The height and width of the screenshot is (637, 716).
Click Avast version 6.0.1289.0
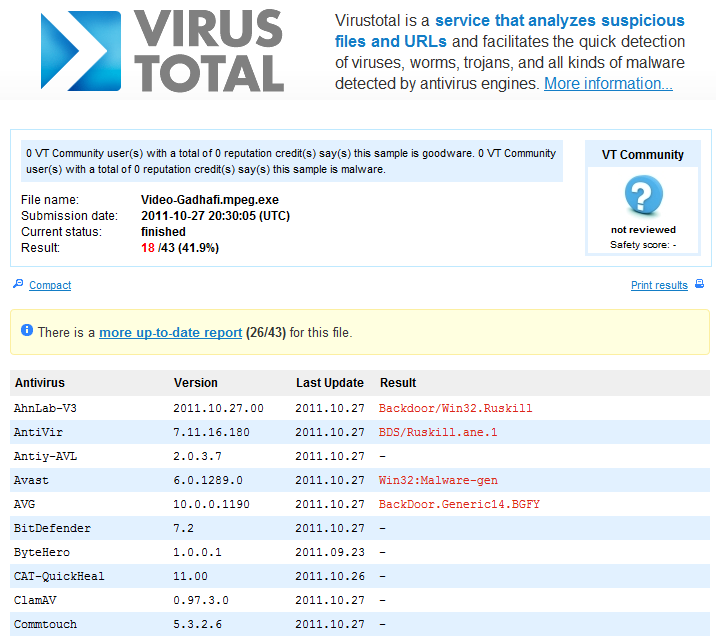(x=208, y=480)
